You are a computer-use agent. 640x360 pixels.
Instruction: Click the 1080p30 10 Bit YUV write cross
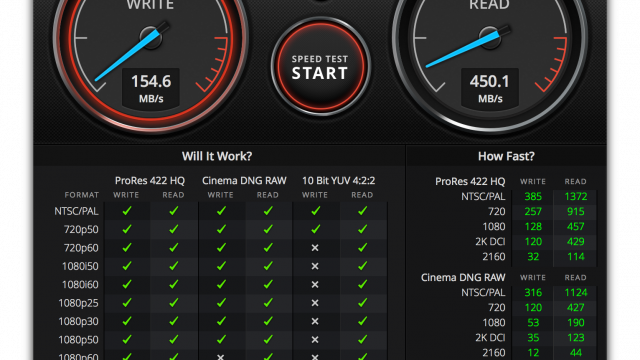[315, 321]
